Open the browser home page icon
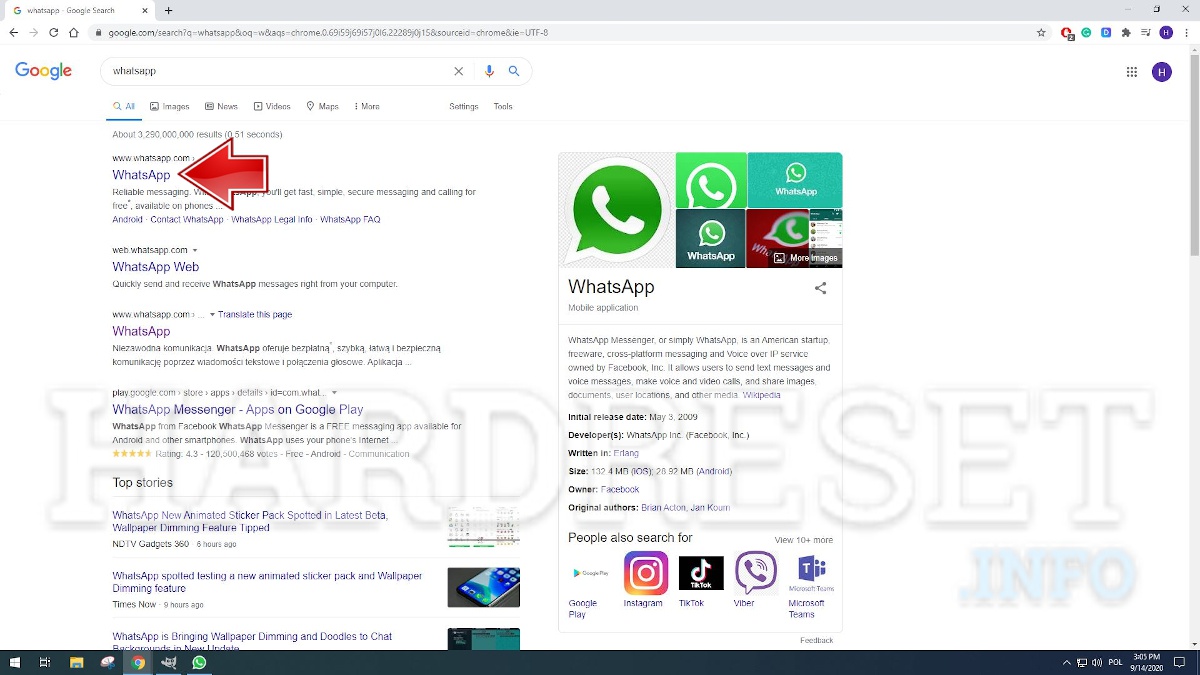The width and height of the screenshot is (1200, 675). [x=74, y=32]
